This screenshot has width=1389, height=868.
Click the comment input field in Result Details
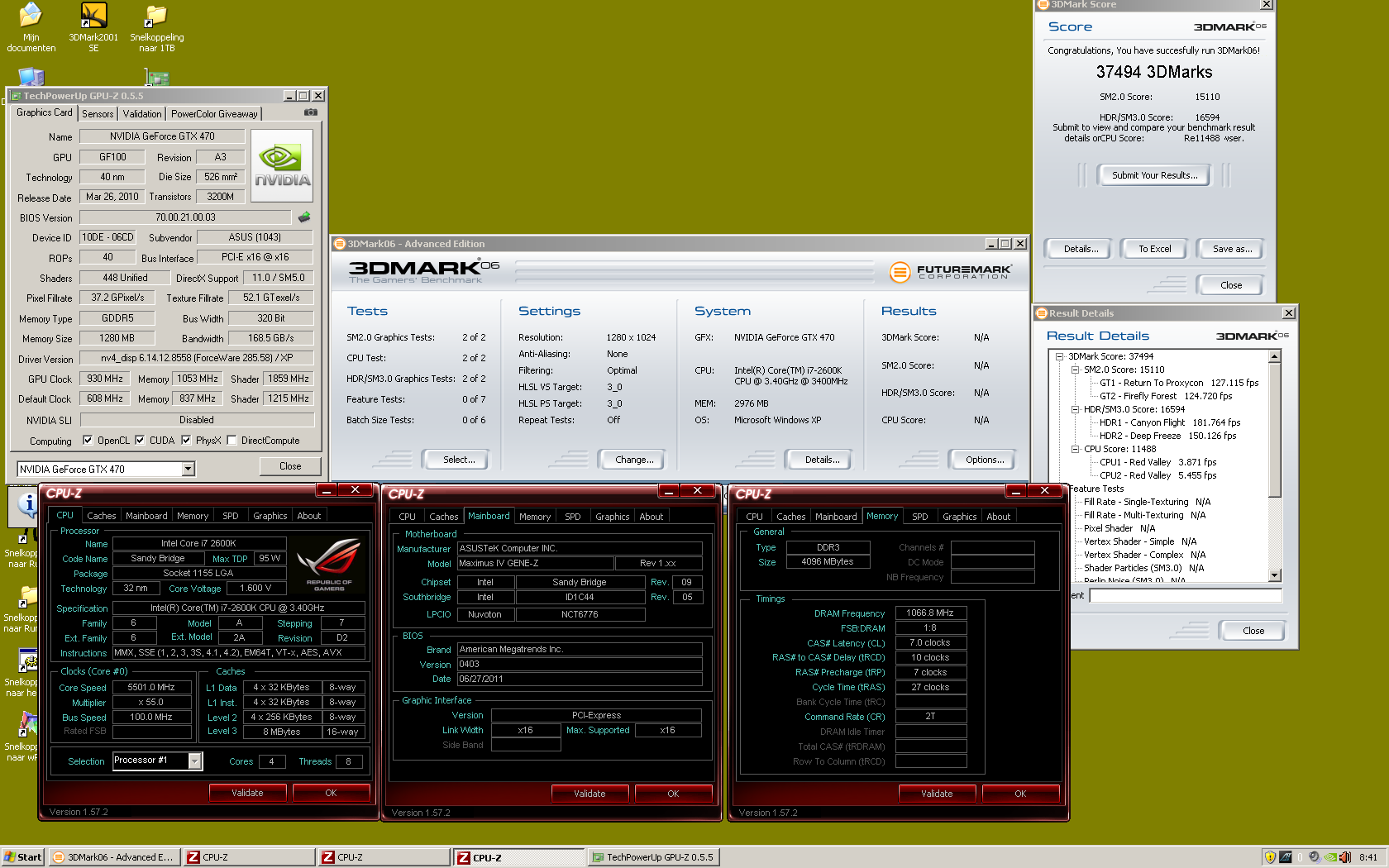click(1185, 595)
